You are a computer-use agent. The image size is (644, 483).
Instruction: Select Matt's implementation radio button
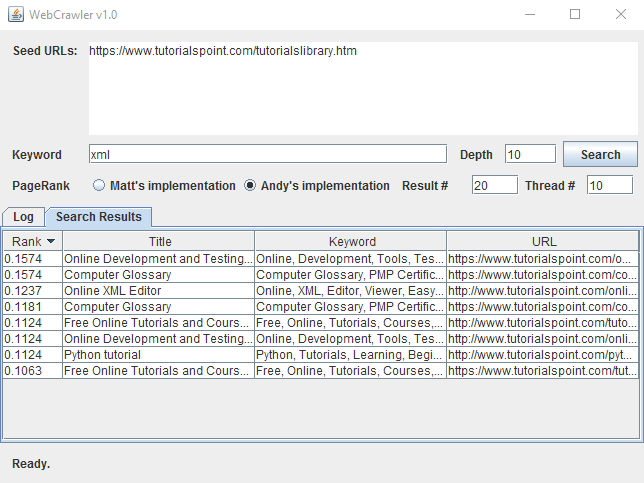click(x=99, y=185)
